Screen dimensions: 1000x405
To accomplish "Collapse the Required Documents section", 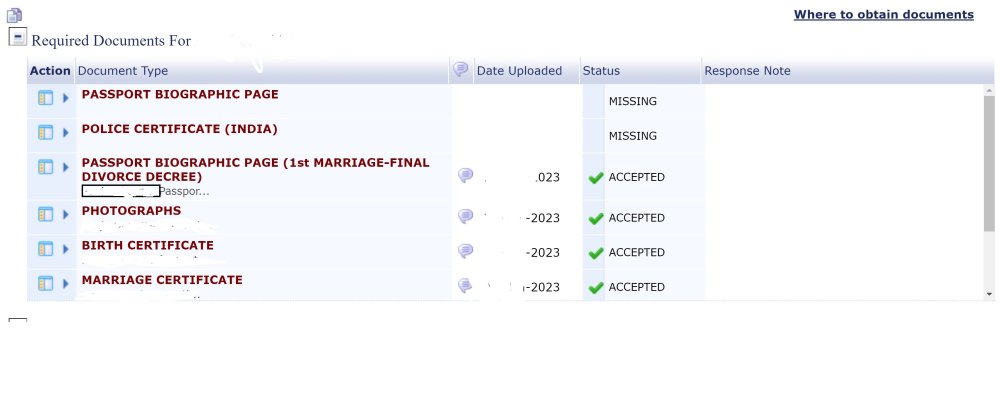I will (18, 37).
